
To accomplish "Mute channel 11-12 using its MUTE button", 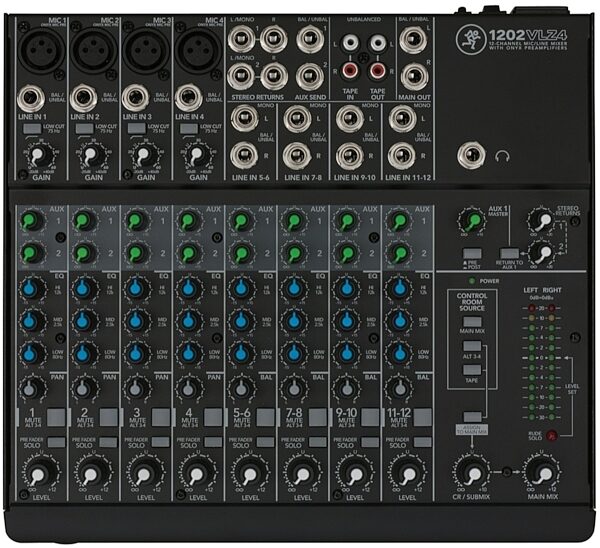I will tap(422, 417).
